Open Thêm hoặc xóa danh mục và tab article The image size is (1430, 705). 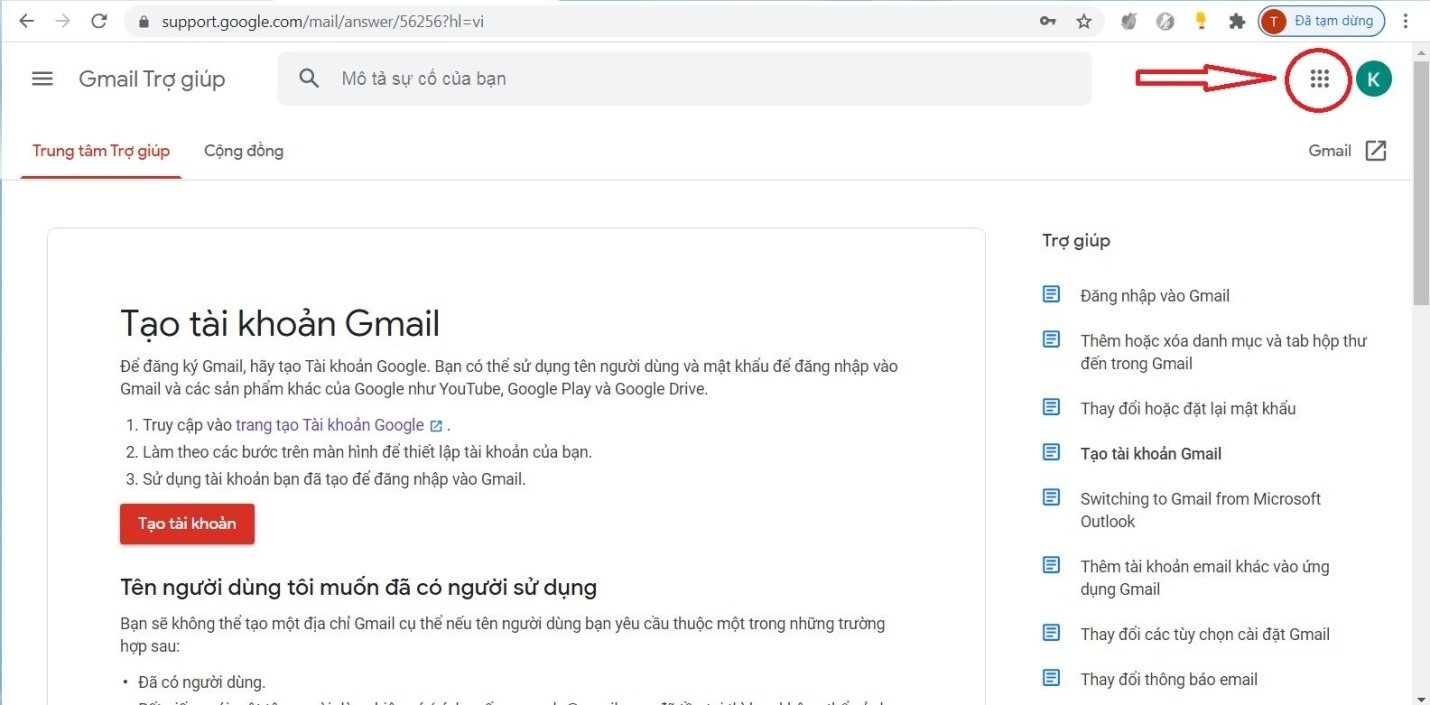click(1223, 352)
